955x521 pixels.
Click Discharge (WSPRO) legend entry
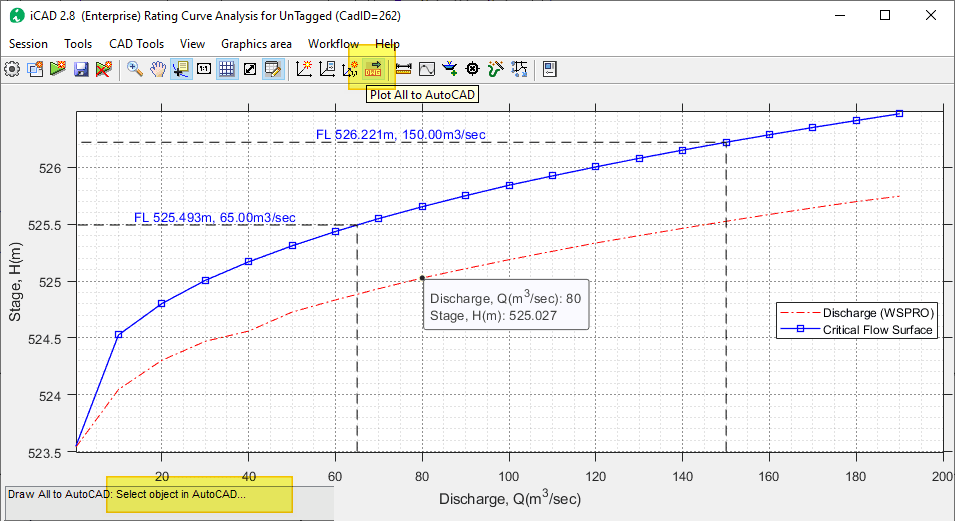coord(877,313)
